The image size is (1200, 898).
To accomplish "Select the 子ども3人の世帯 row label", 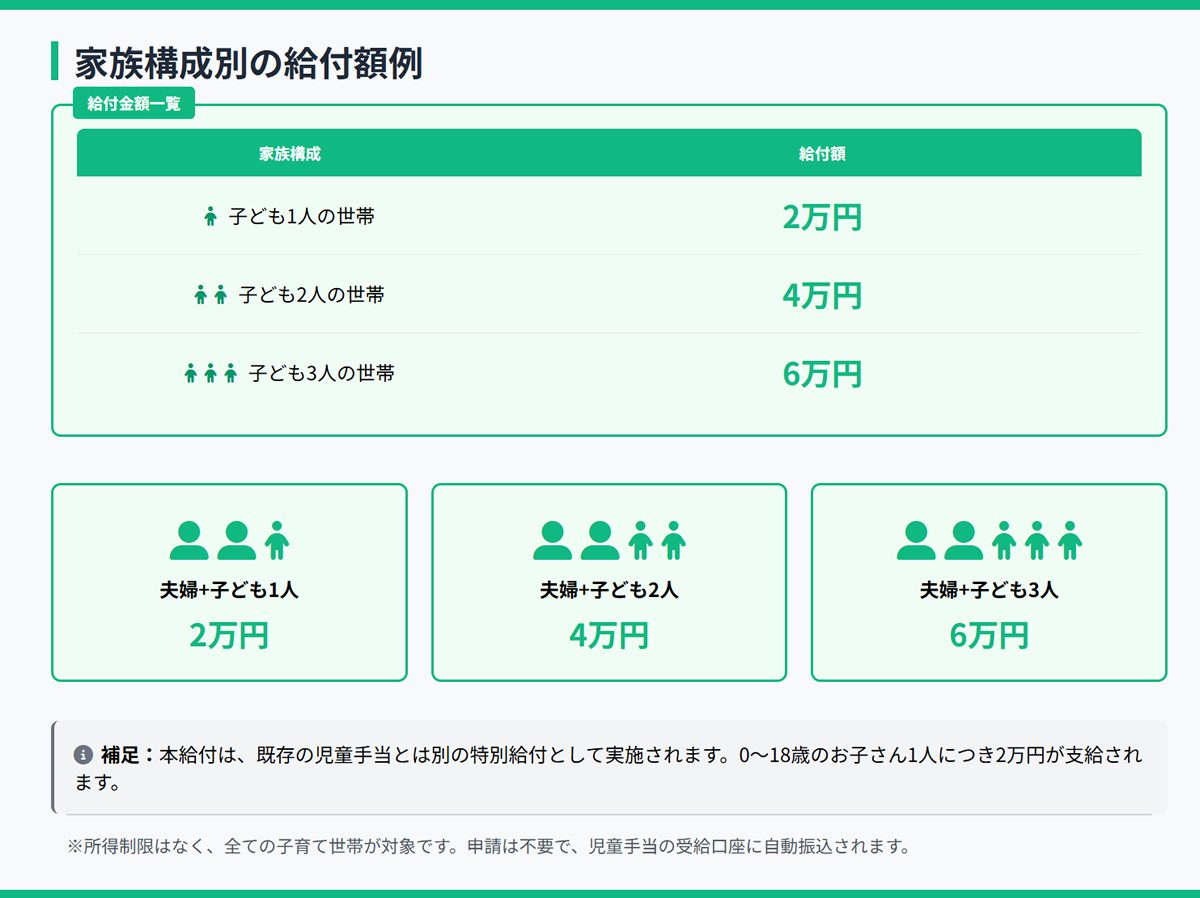I will tap(322, 373).
